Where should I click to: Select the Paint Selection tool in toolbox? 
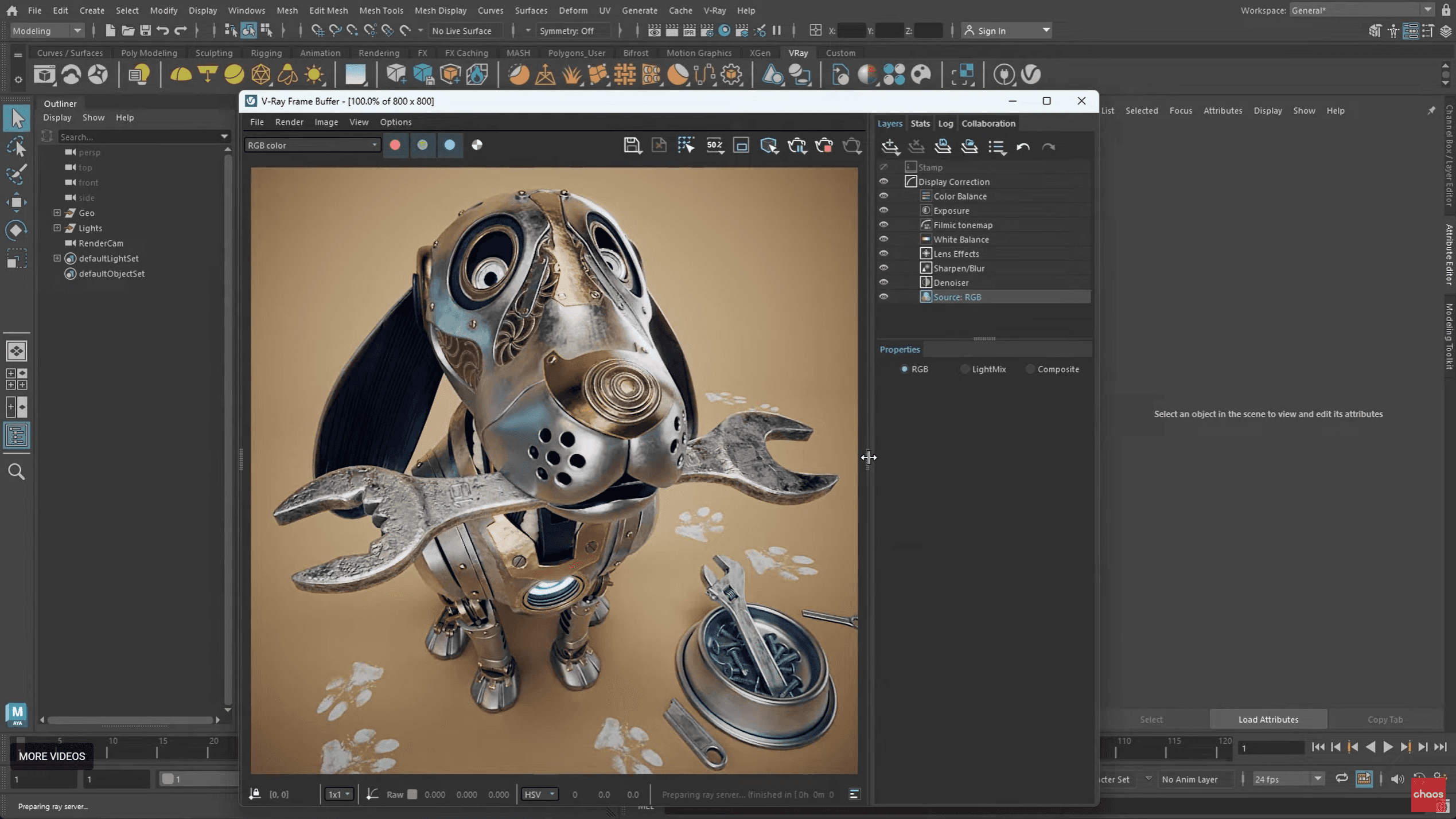(x=16, y=175)
